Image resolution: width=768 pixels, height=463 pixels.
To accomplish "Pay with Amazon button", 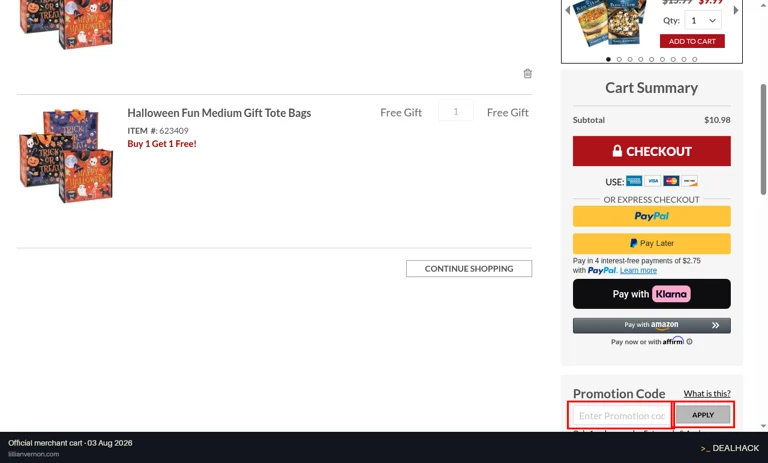I will click(x=651, y=325).
